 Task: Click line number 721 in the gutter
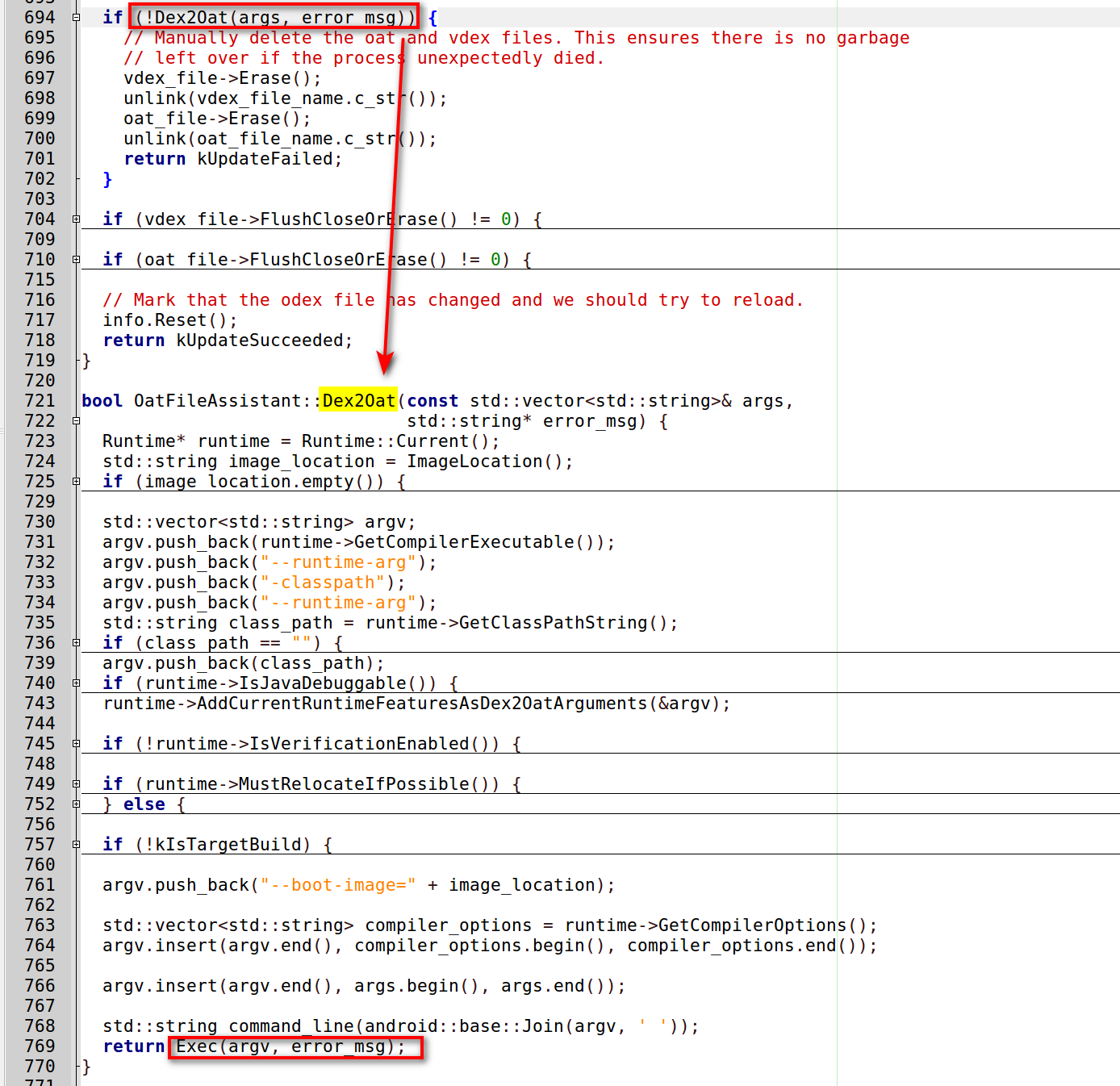coord(40,401)
